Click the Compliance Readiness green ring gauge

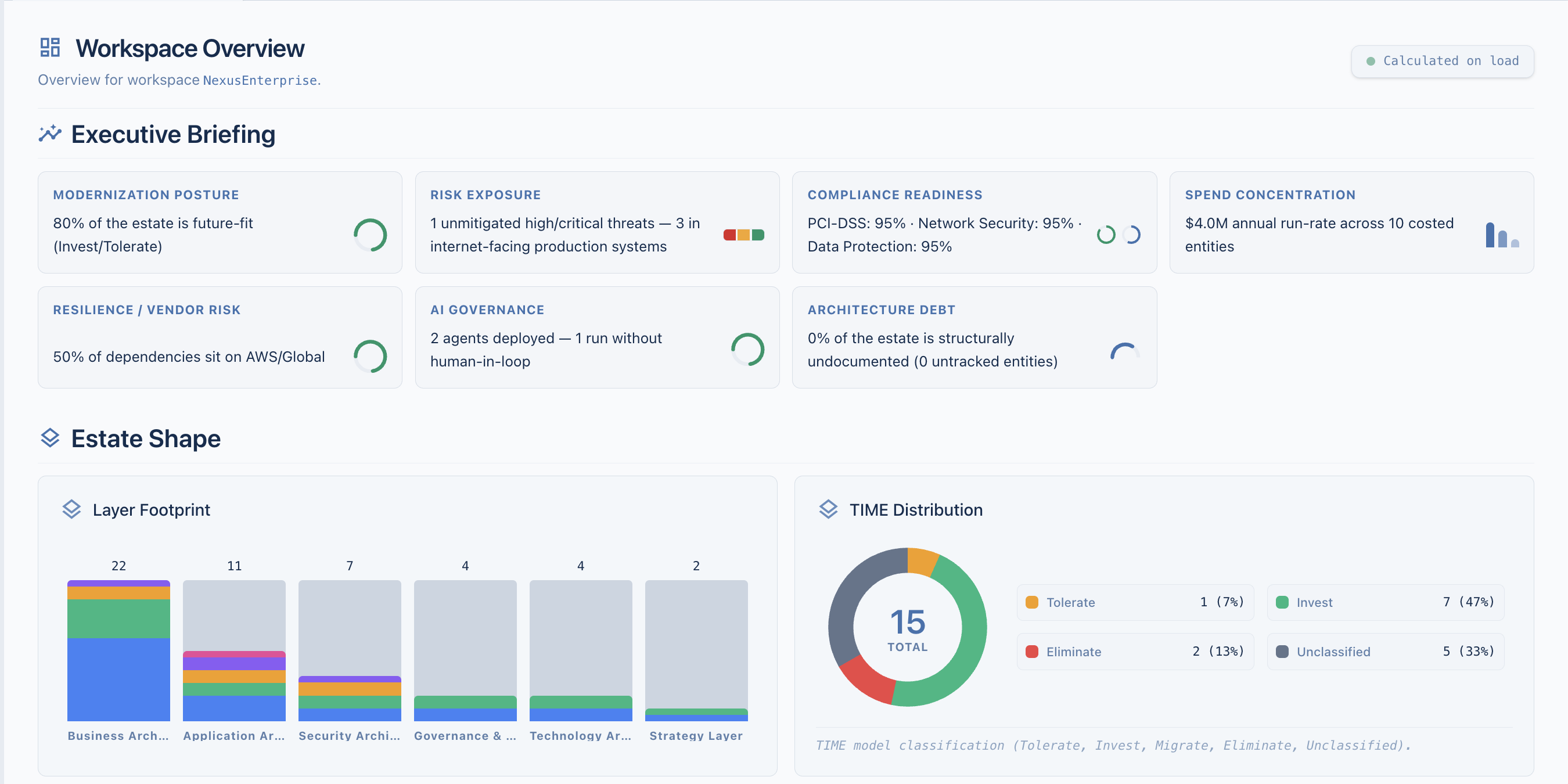1106,235
